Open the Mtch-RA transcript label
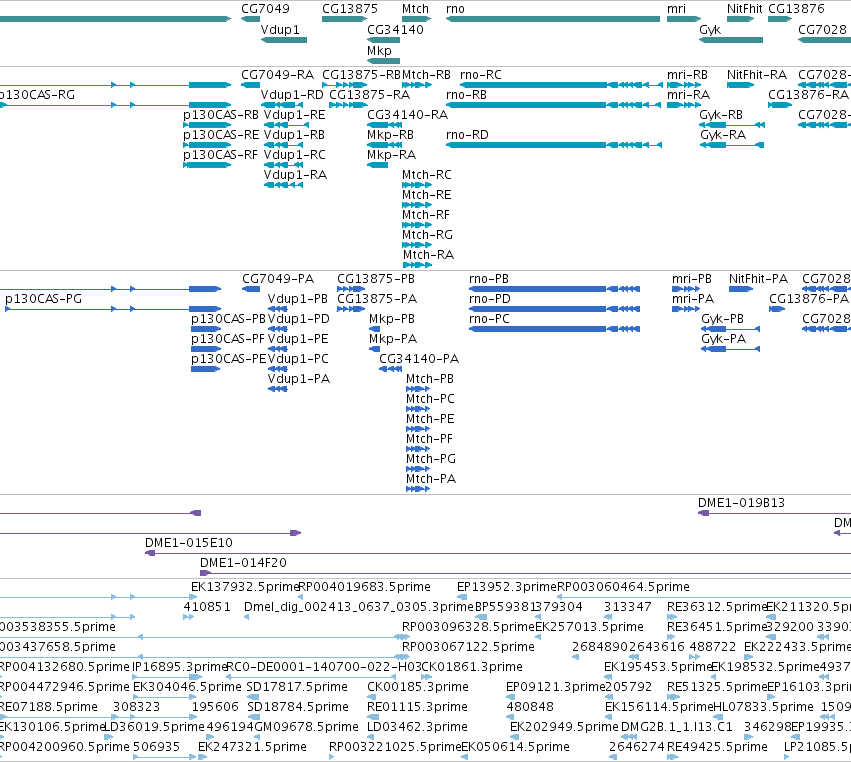 coord(428,255)
